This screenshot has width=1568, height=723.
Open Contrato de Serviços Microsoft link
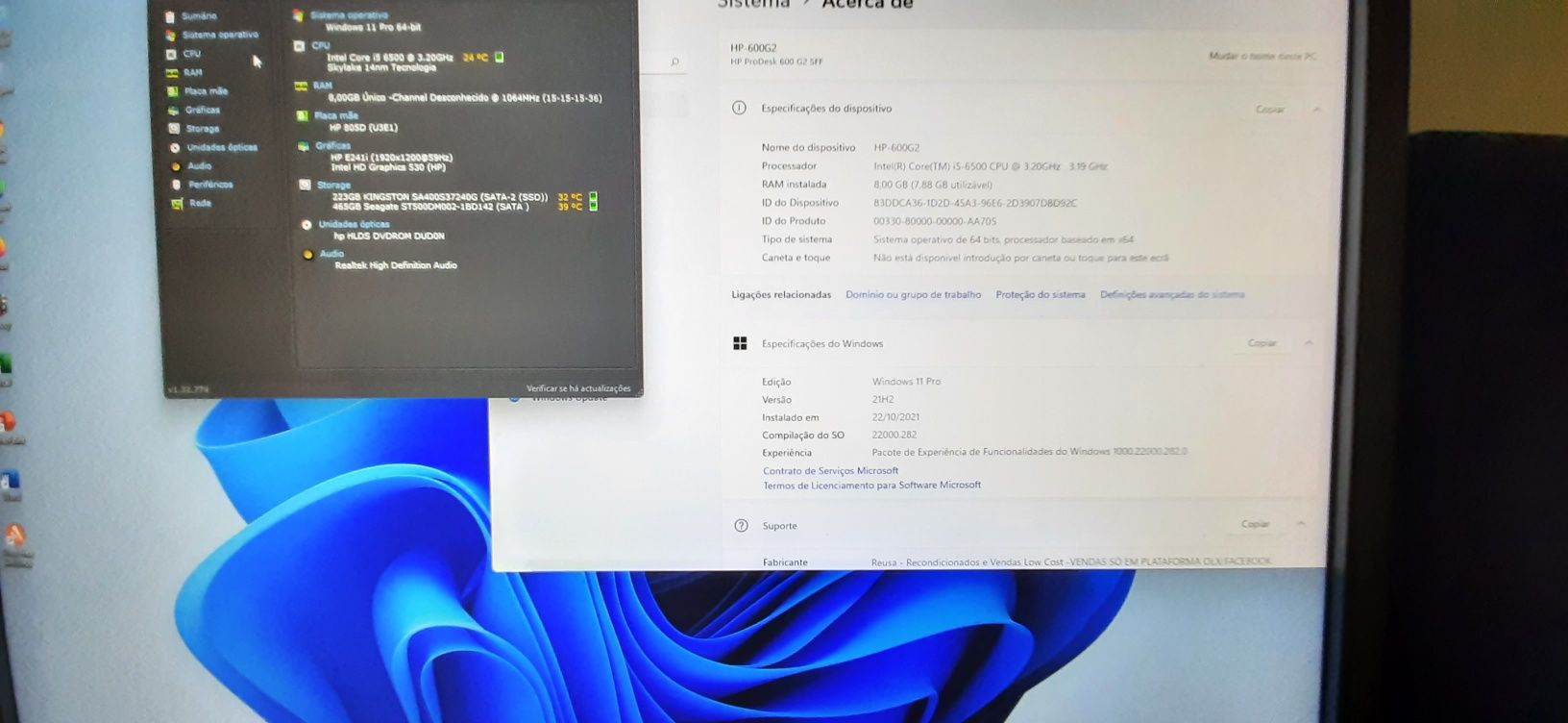[x=830, y=470]
